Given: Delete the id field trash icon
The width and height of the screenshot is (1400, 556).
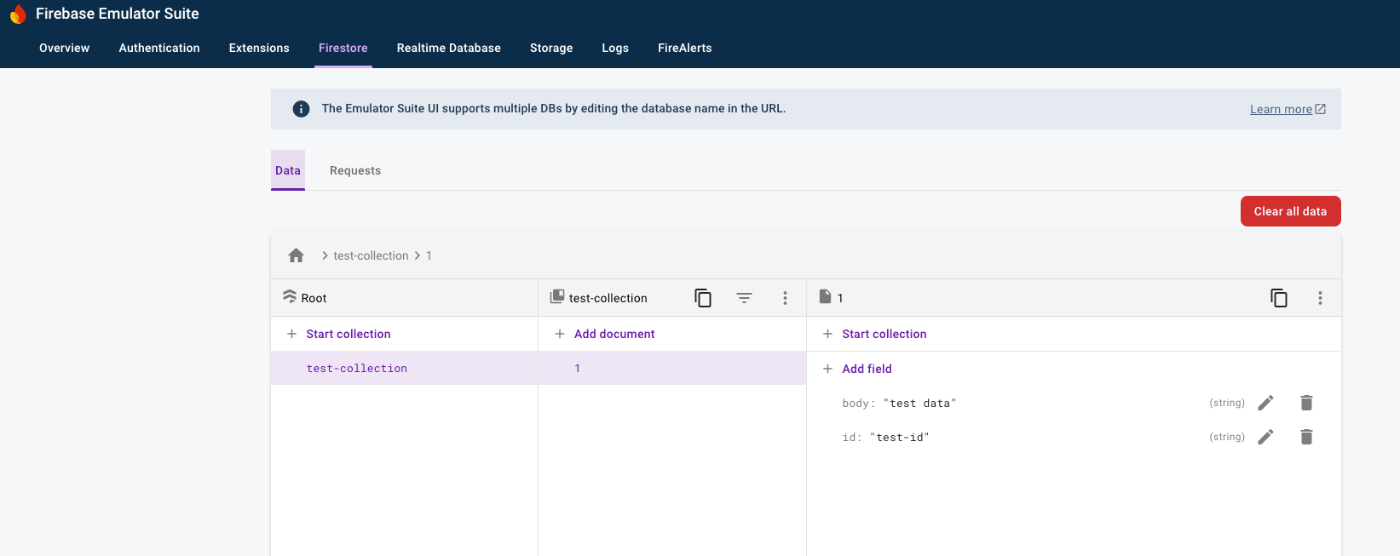Looking at the screenshot, I should point(1306,437).
